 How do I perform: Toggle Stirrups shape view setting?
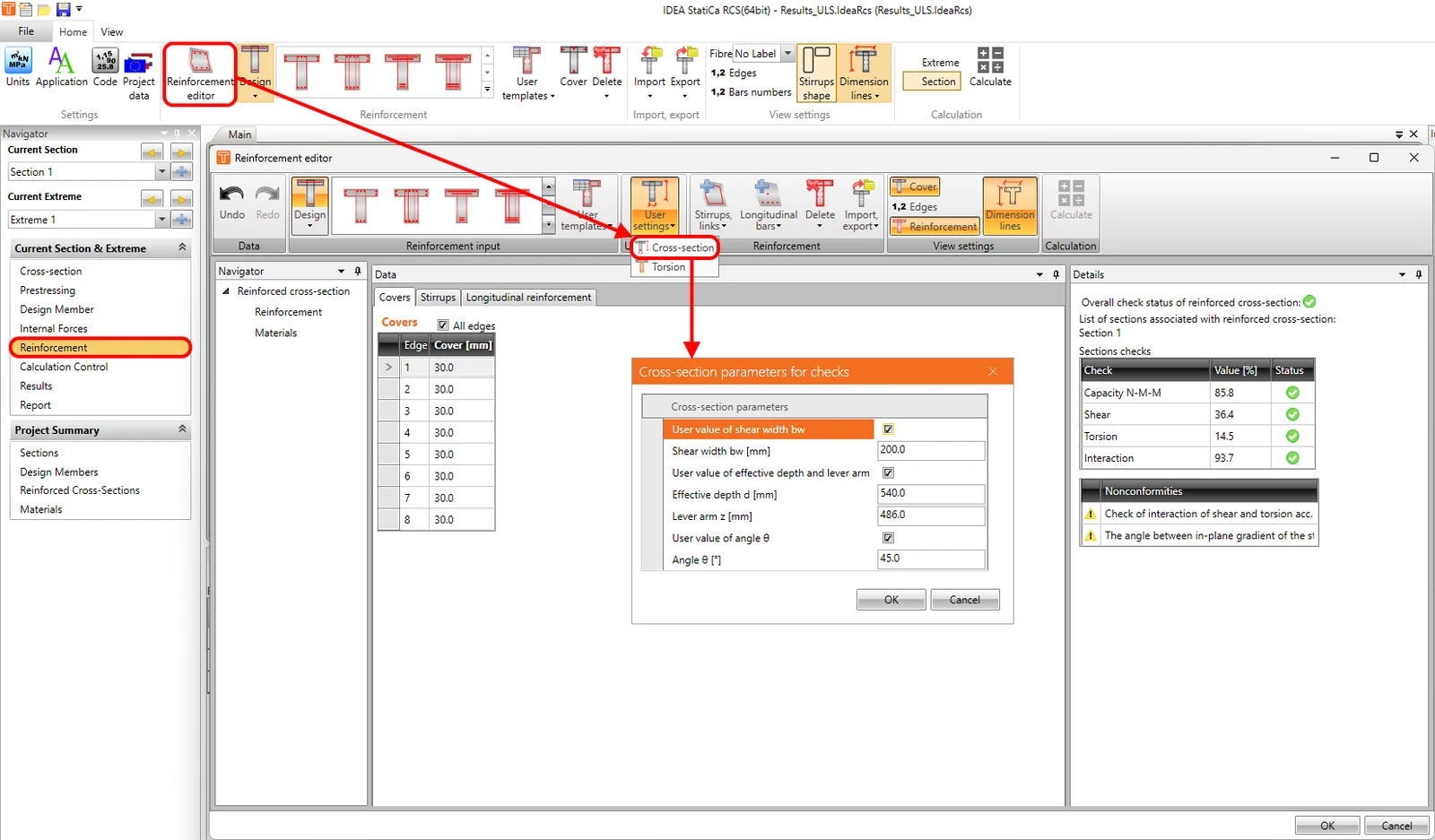(x=816, y=74)
